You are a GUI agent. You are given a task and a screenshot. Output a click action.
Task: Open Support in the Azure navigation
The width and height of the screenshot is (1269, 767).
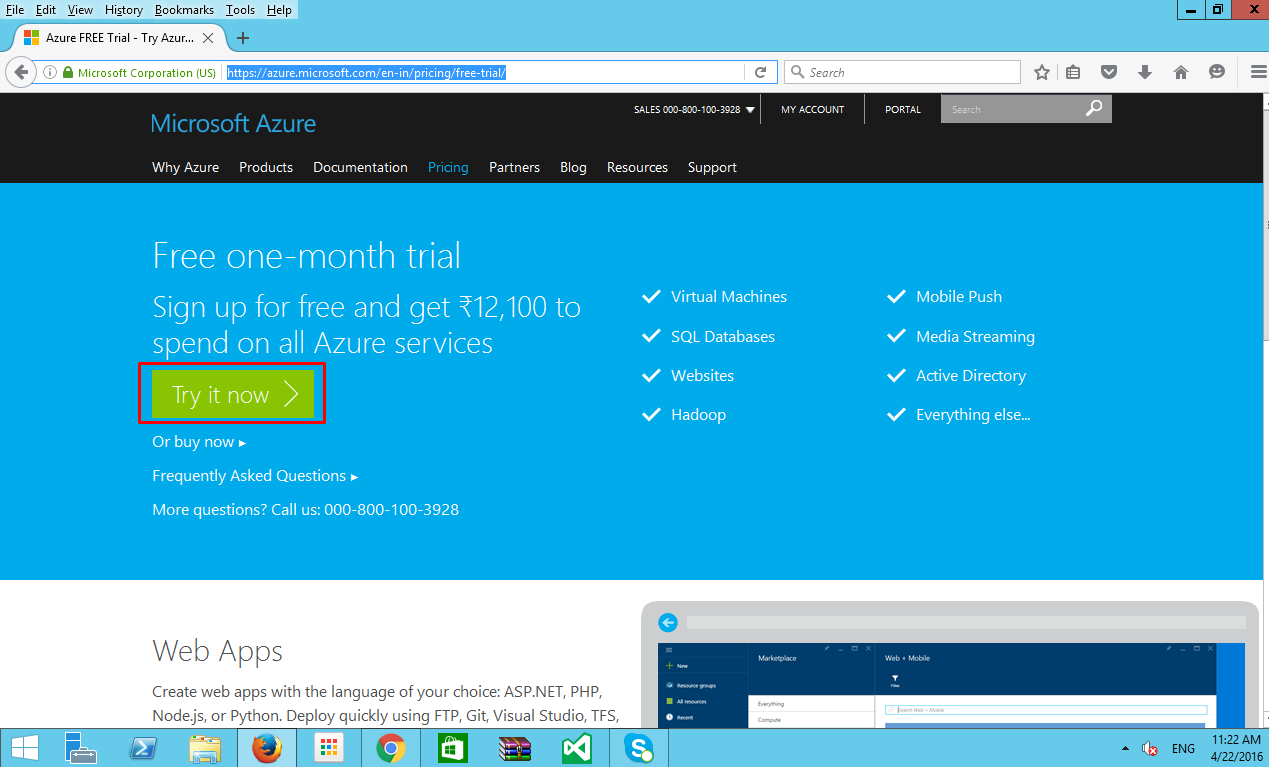point(712,167)
